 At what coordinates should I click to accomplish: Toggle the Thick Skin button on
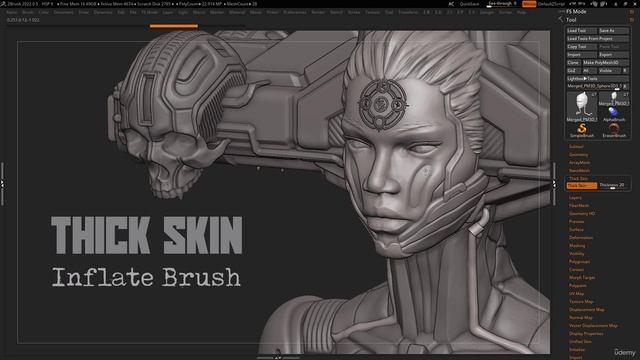[582, 185]
